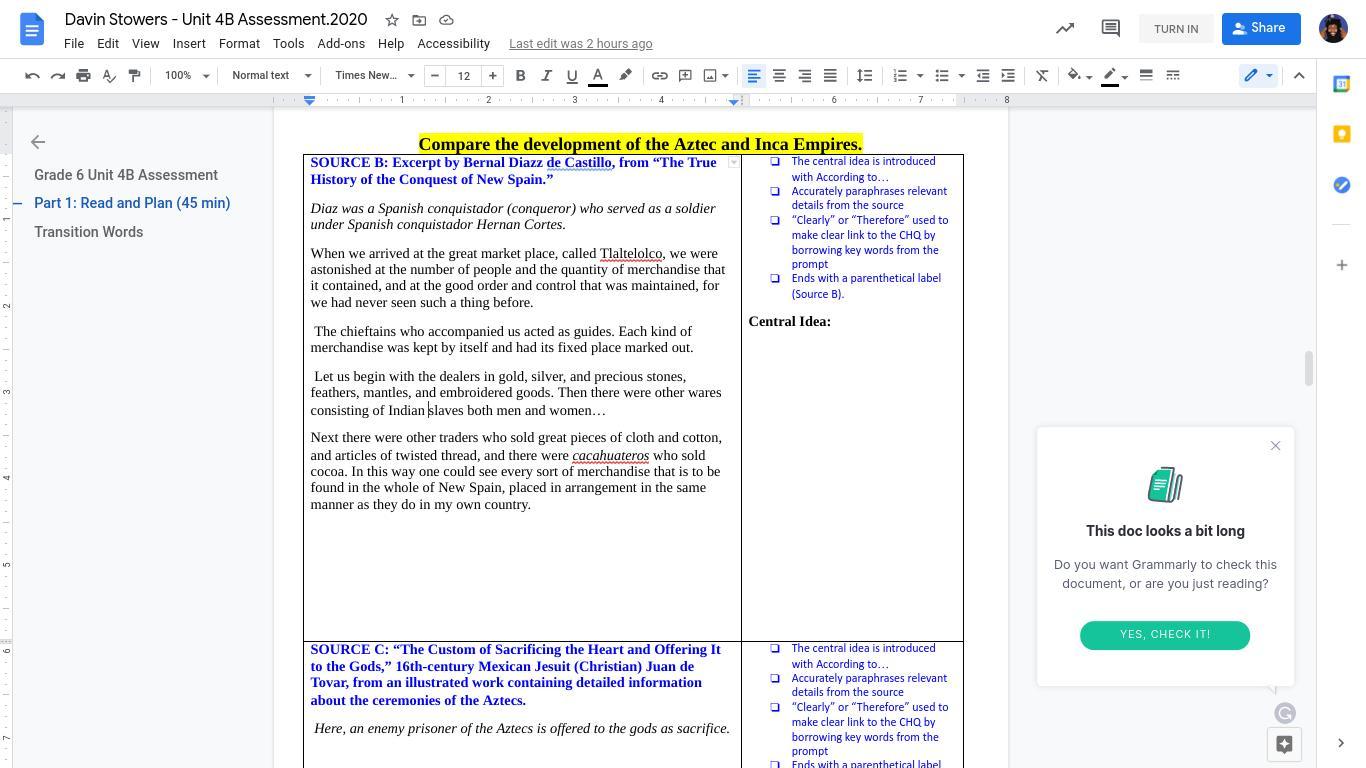Select the Paint format tool
Screen dimensions: 1366x768
[134, 76]
